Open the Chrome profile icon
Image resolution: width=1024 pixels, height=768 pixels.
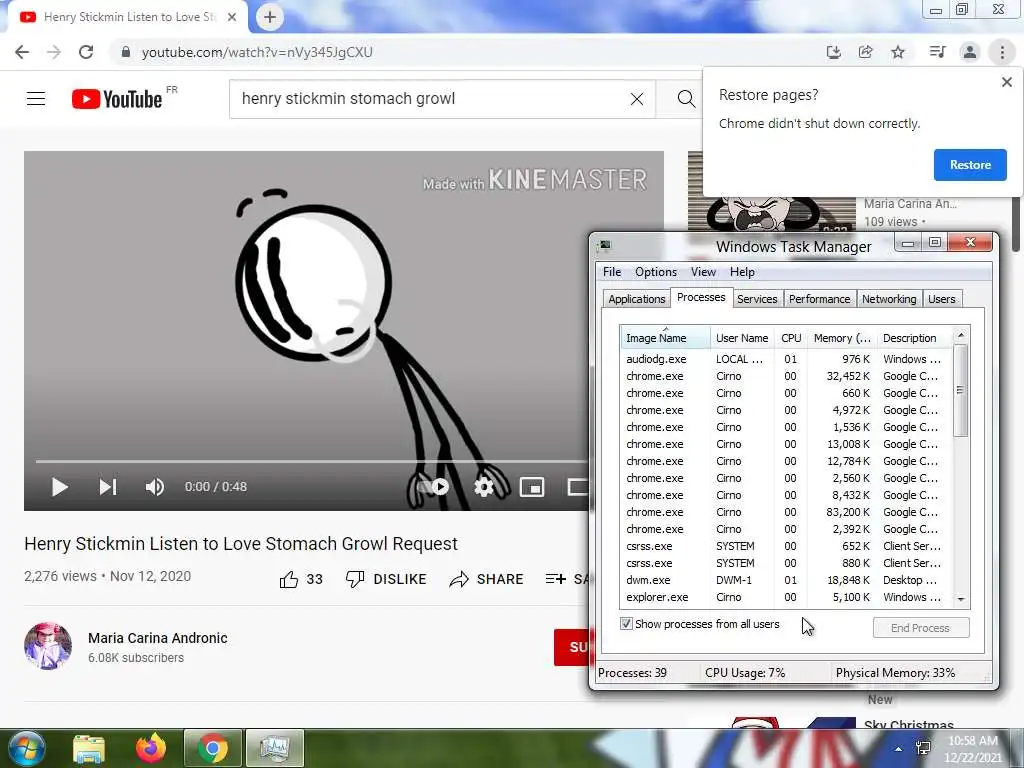tap(970, 52)
